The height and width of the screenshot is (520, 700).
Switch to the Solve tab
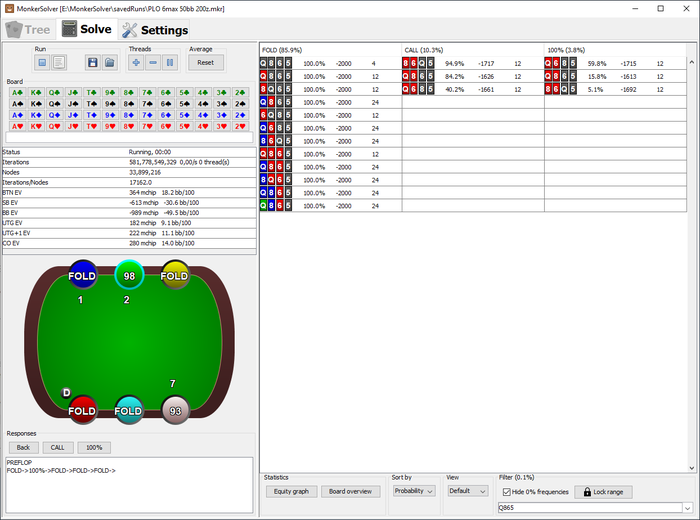coord(87,29)
